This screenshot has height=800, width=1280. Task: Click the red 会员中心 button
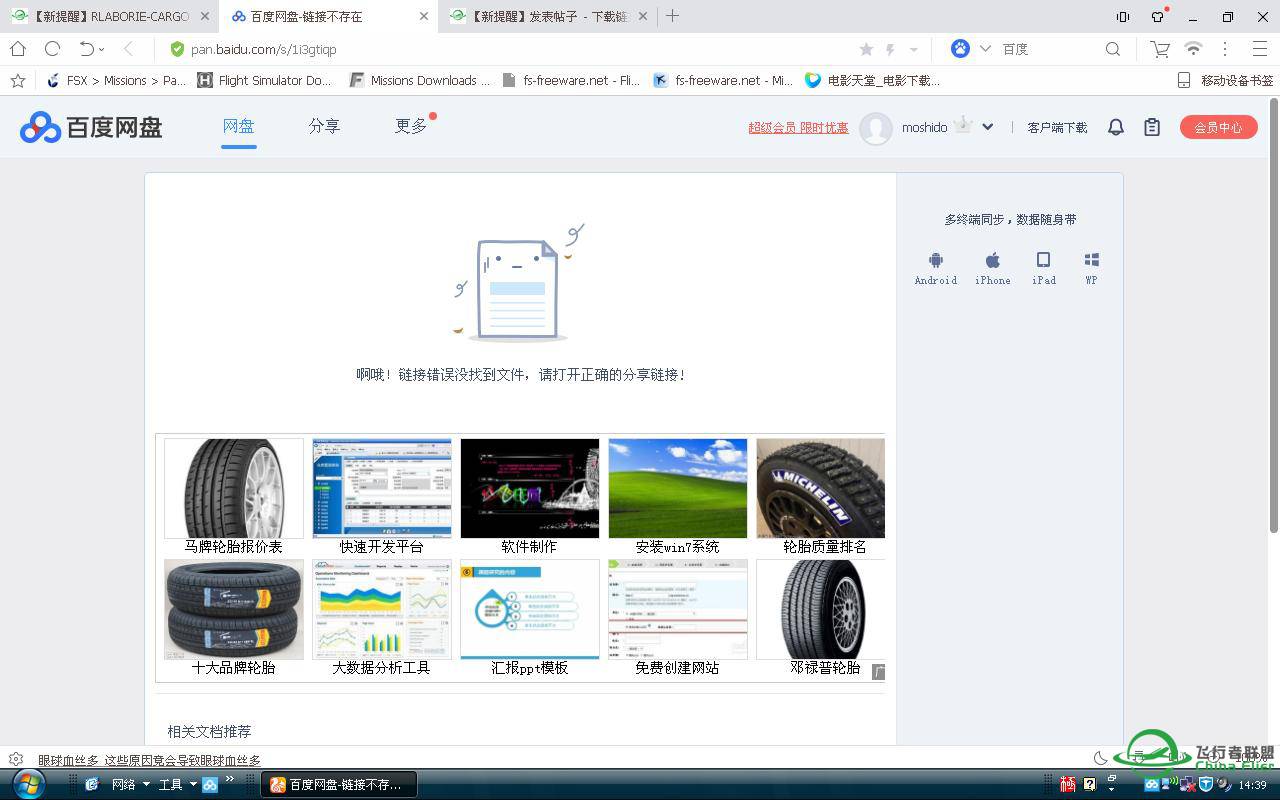pyautogui.click(x=1218, y=127)
